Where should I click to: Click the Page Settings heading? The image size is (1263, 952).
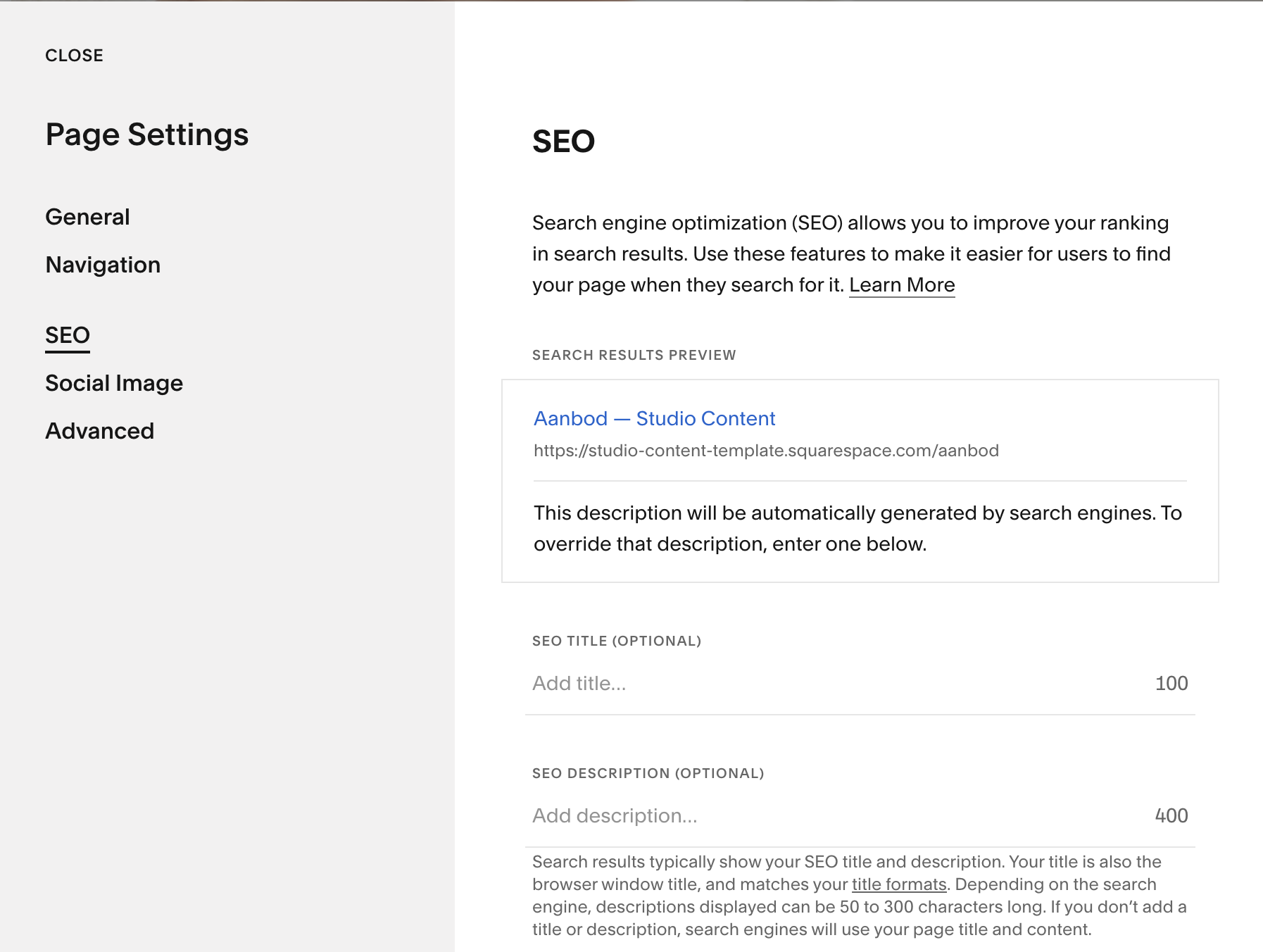(x=146, y=134)
